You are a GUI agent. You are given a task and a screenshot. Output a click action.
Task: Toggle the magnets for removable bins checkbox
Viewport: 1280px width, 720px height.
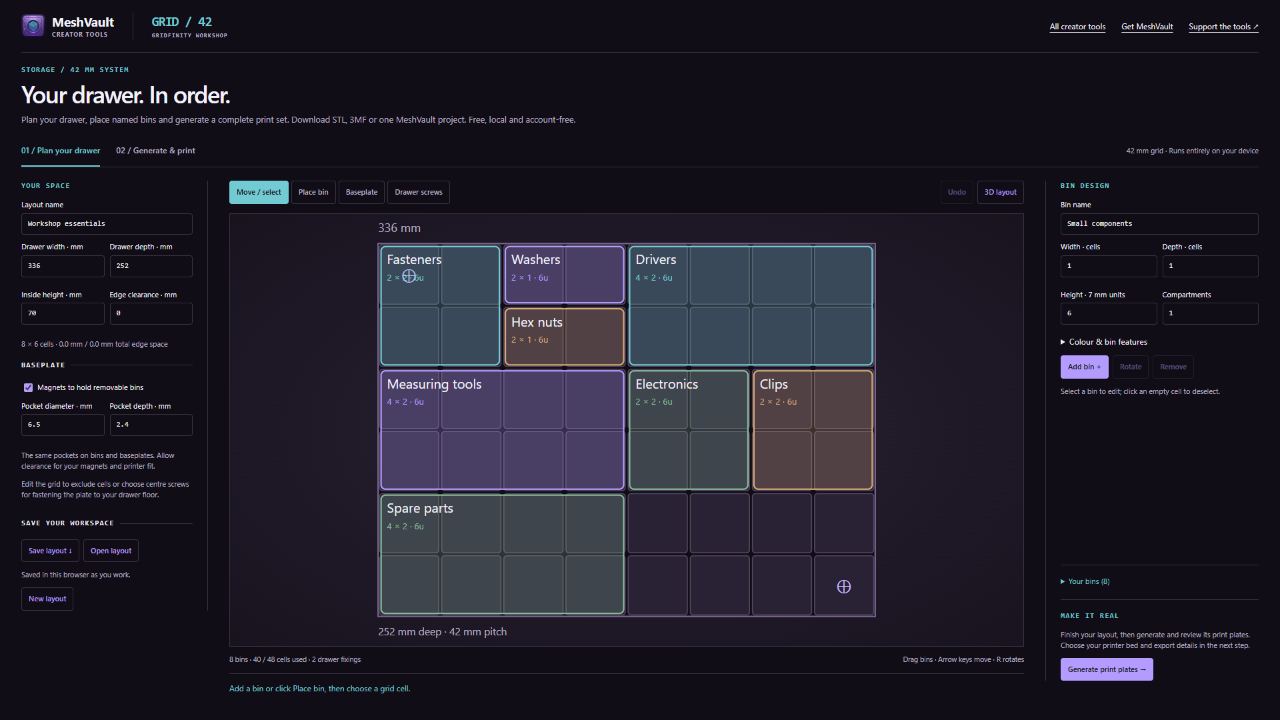28,387
